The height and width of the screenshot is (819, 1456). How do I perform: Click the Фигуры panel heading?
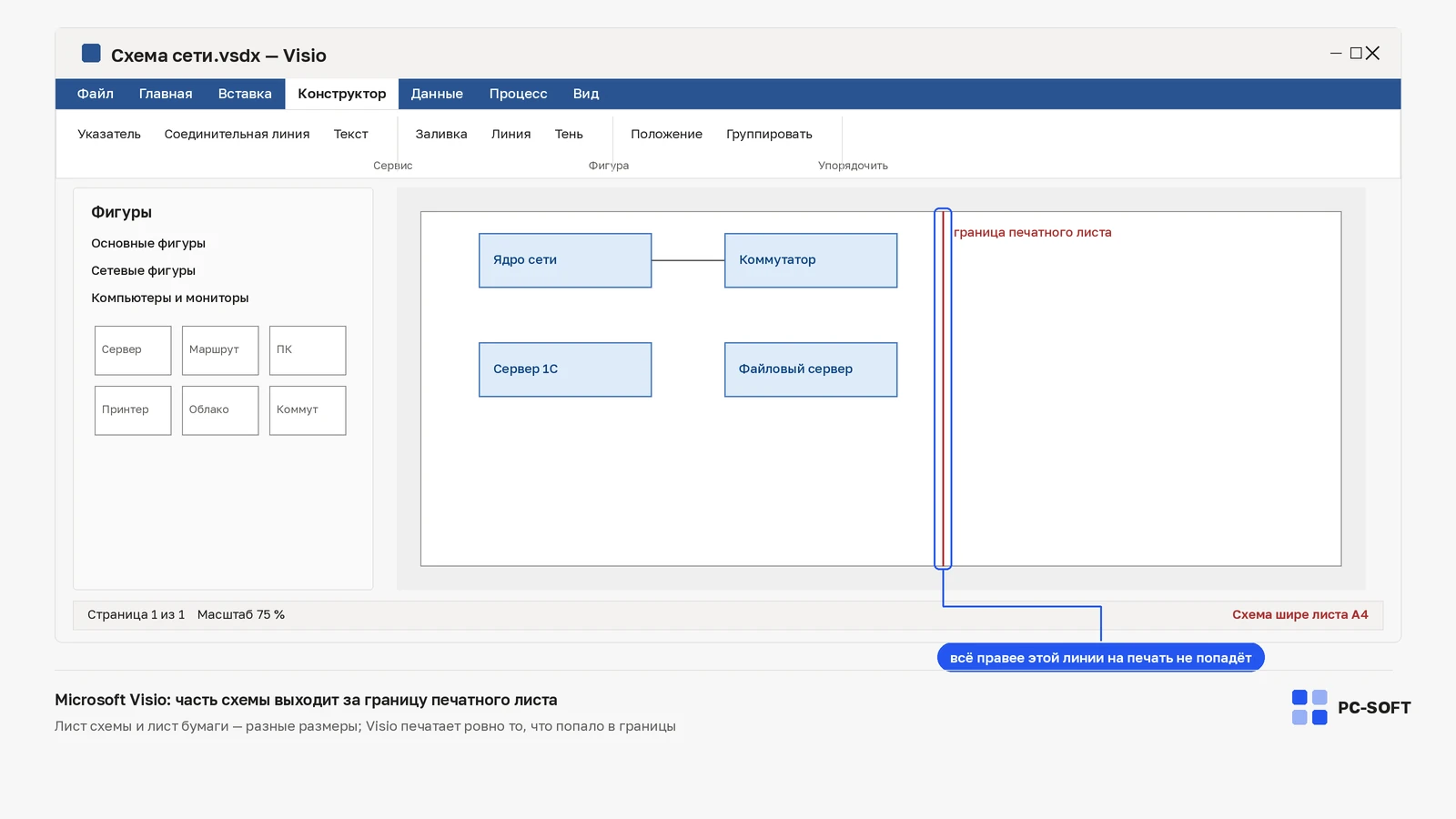click(x=121, y=212)
